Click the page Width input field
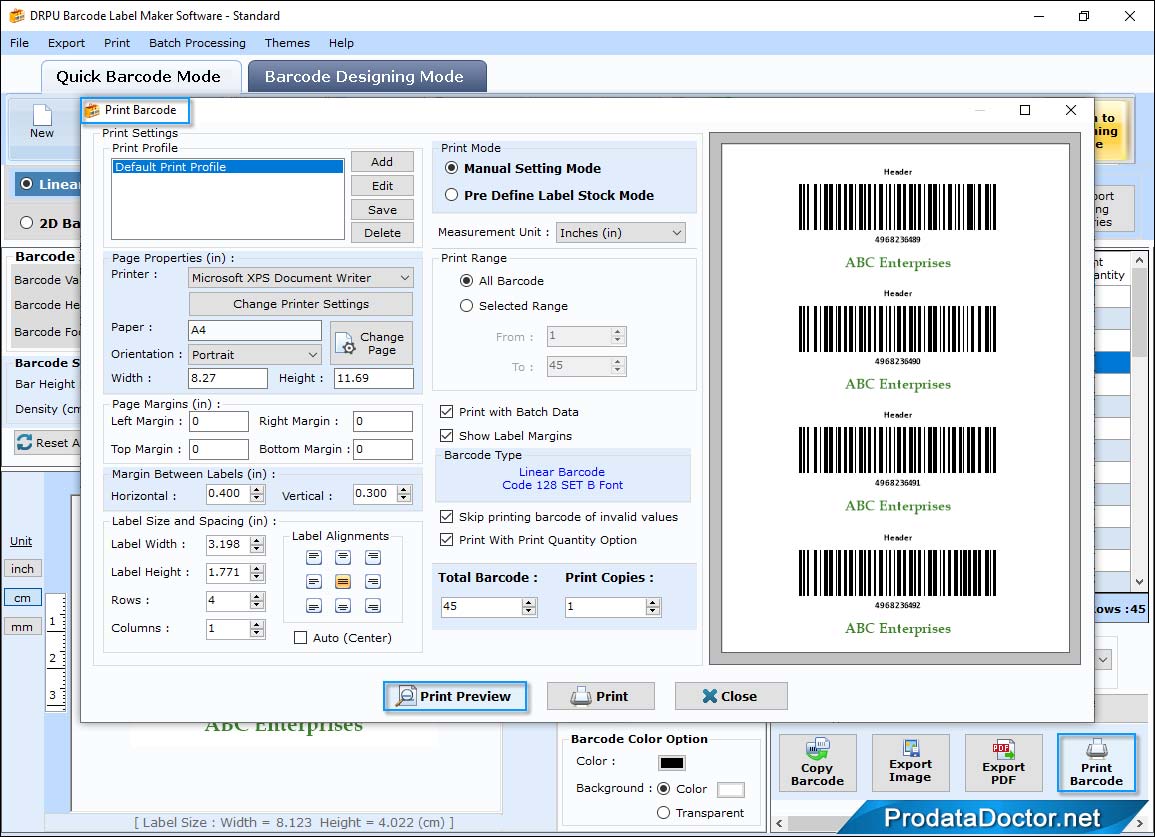Screen dimensions: 1155x837 tap(228, 378)
